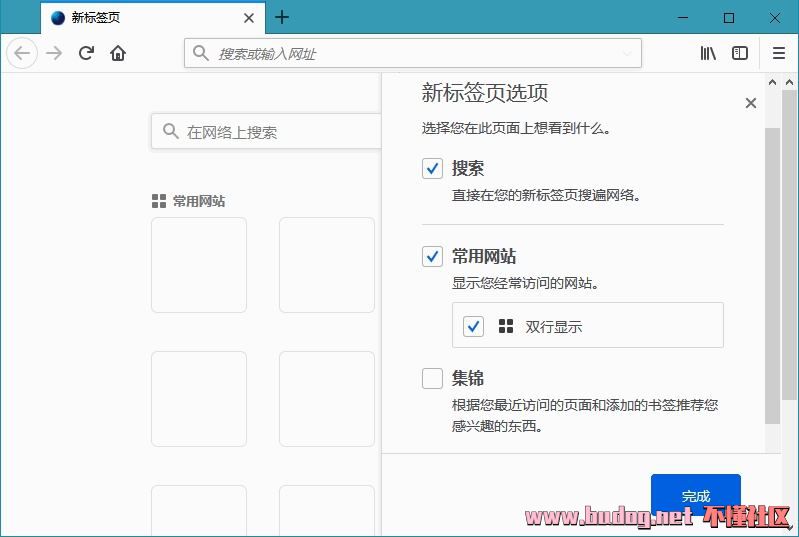Close the 新标签页选项 panel
Viewport: 799px width, 537px height.
click(751, 103)
